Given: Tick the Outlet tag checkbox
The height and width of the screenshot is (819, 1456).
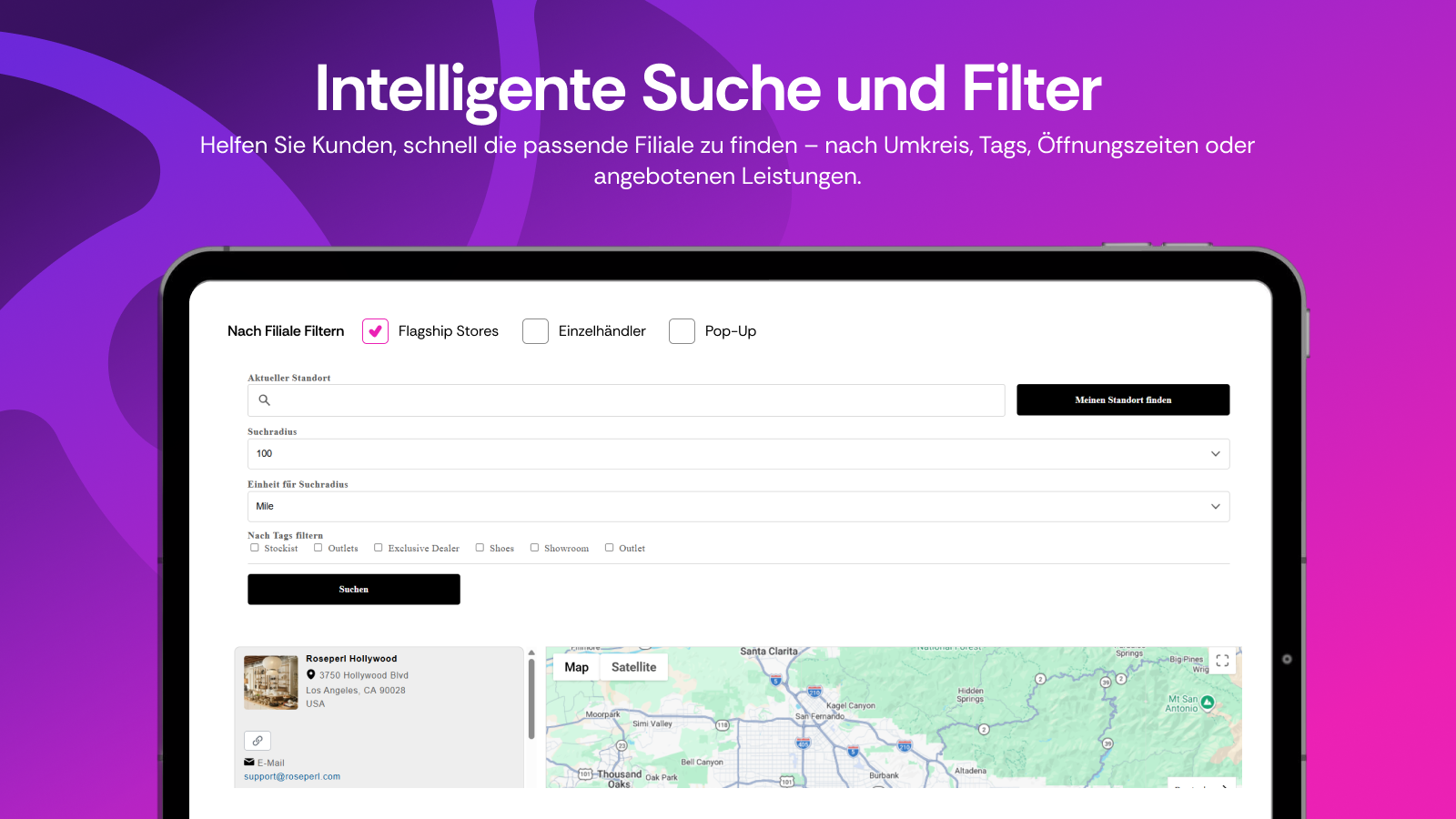Looking at the screenshot, I should coord(610,548).
